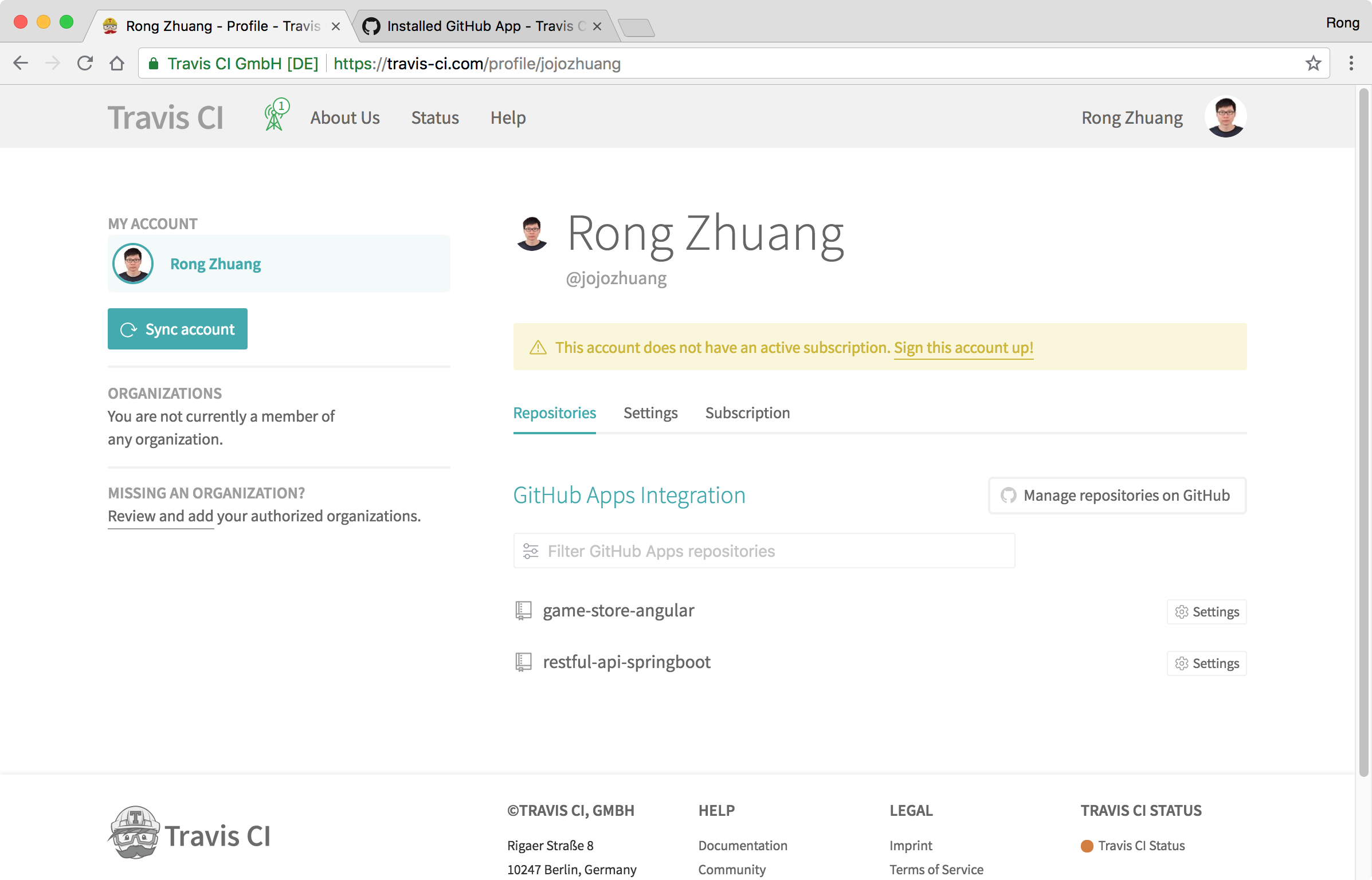
Task: Click the address bar URL
Action: pyautogui.click(x=477, y=64)
